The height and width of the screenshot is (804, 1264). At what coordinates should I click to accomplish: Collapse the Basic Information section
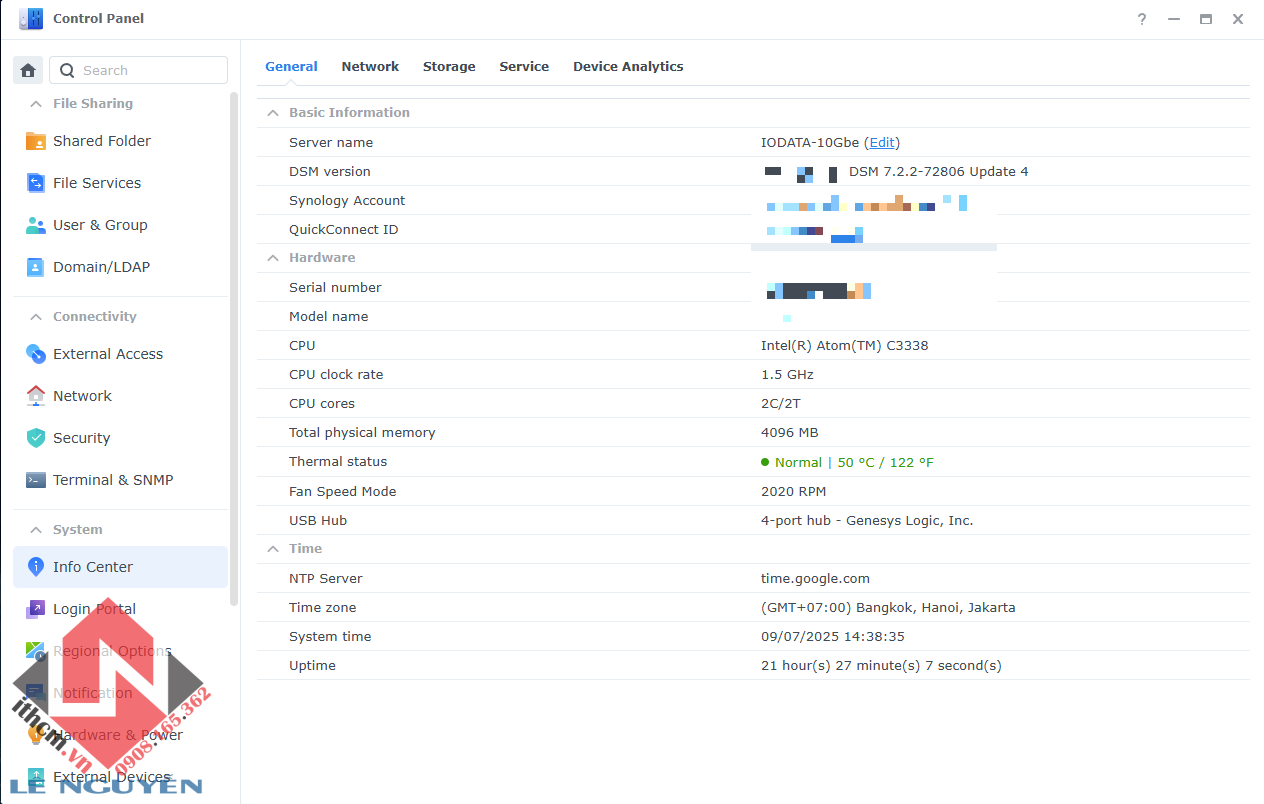272,113
